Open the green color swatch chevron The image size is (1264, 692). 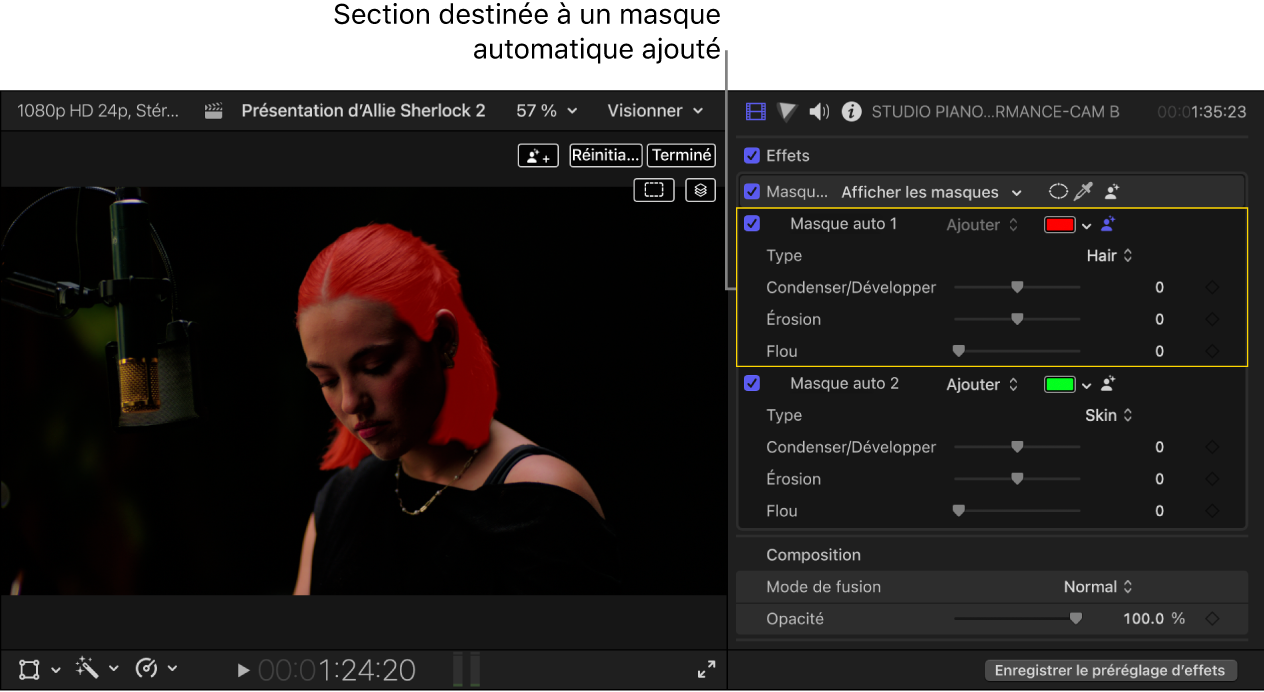[1086, 386]
